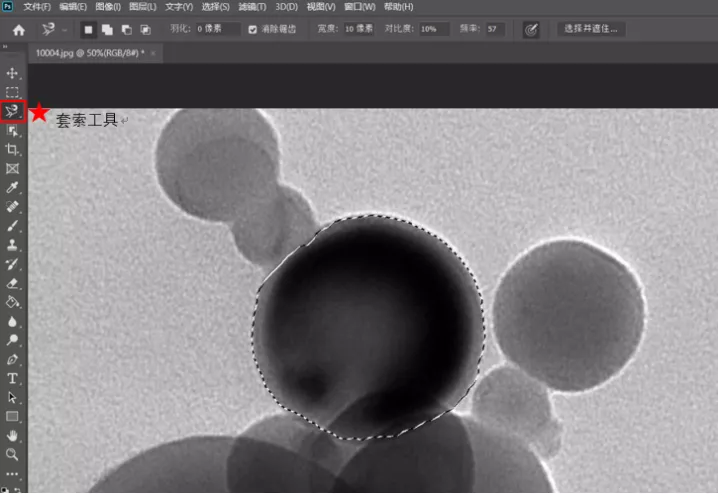Open the 图像(I) menu

click(x=108, y=7)
